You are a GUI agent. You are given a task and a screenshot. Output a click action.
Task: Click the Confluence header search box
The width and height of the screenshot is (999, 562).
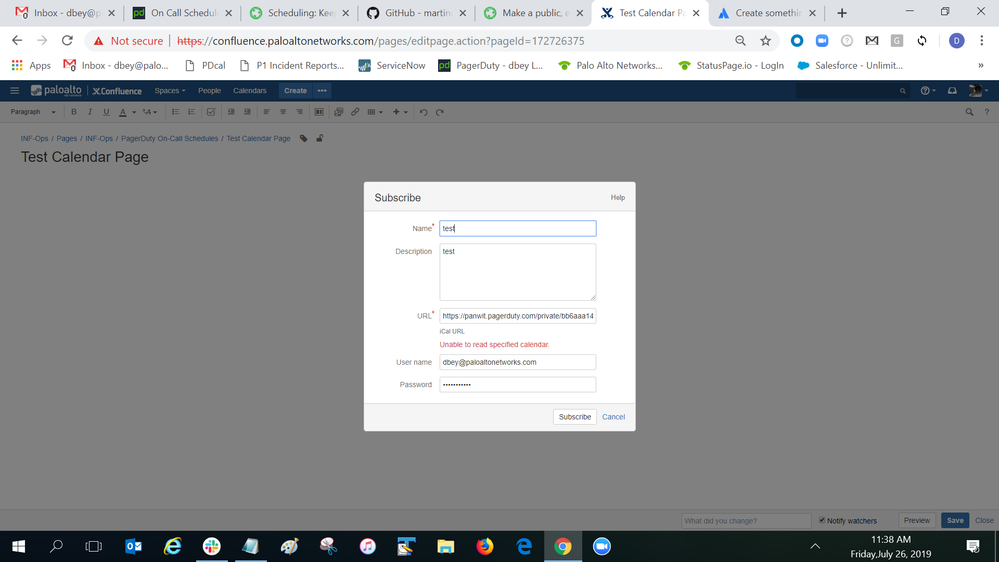[852, 90]
